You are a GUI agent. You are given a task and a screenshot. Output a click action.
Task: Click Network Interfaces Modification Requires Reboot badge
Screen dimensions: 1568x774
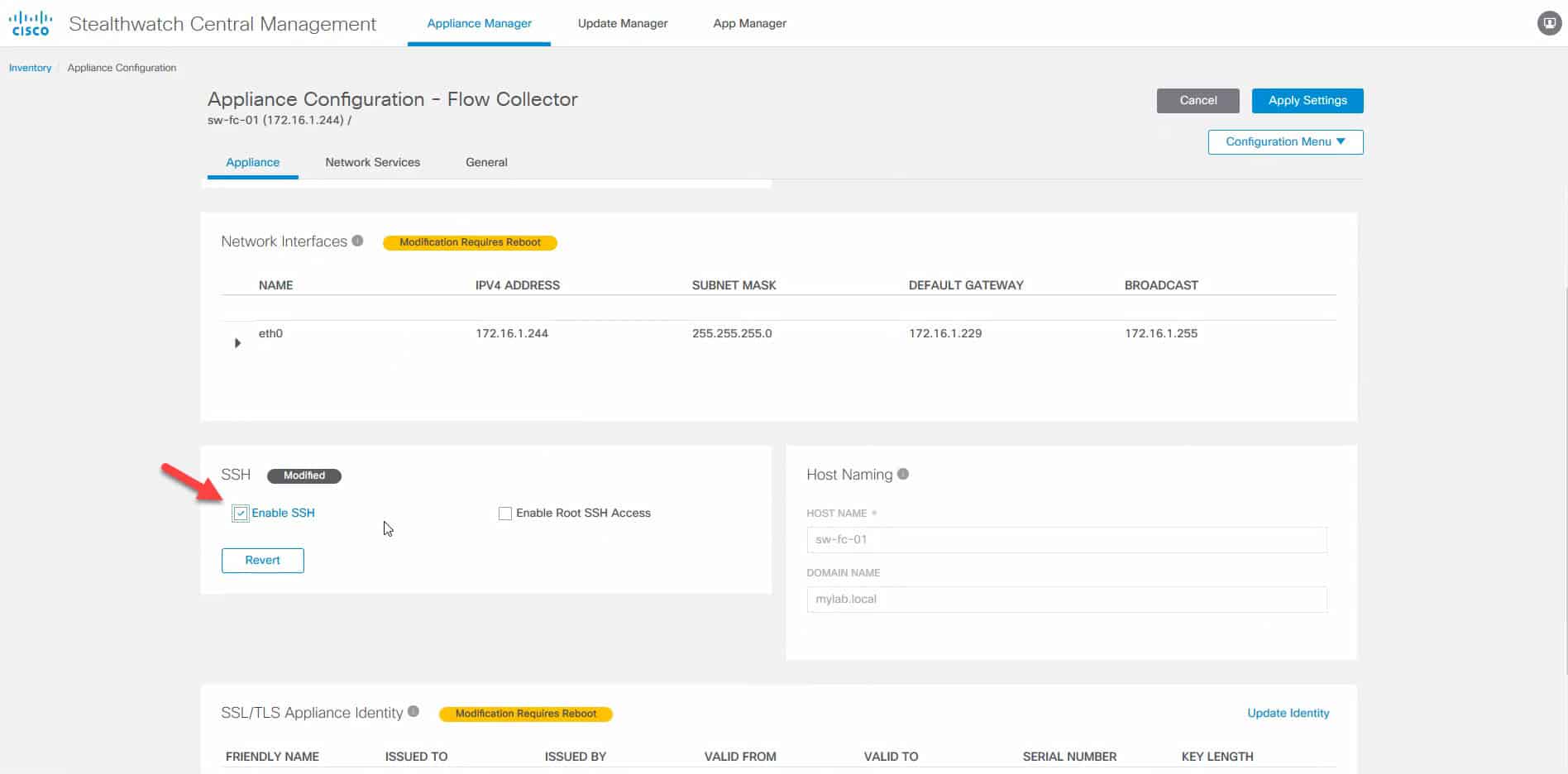[x=470, y=242]
